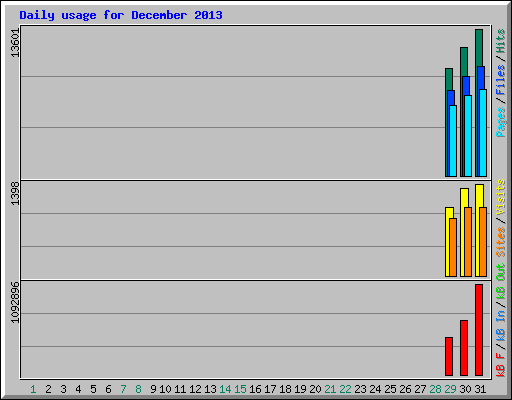512x400 pixels.
Task: Click day 21 on the x-axis
Action: [x=330, y=389]
